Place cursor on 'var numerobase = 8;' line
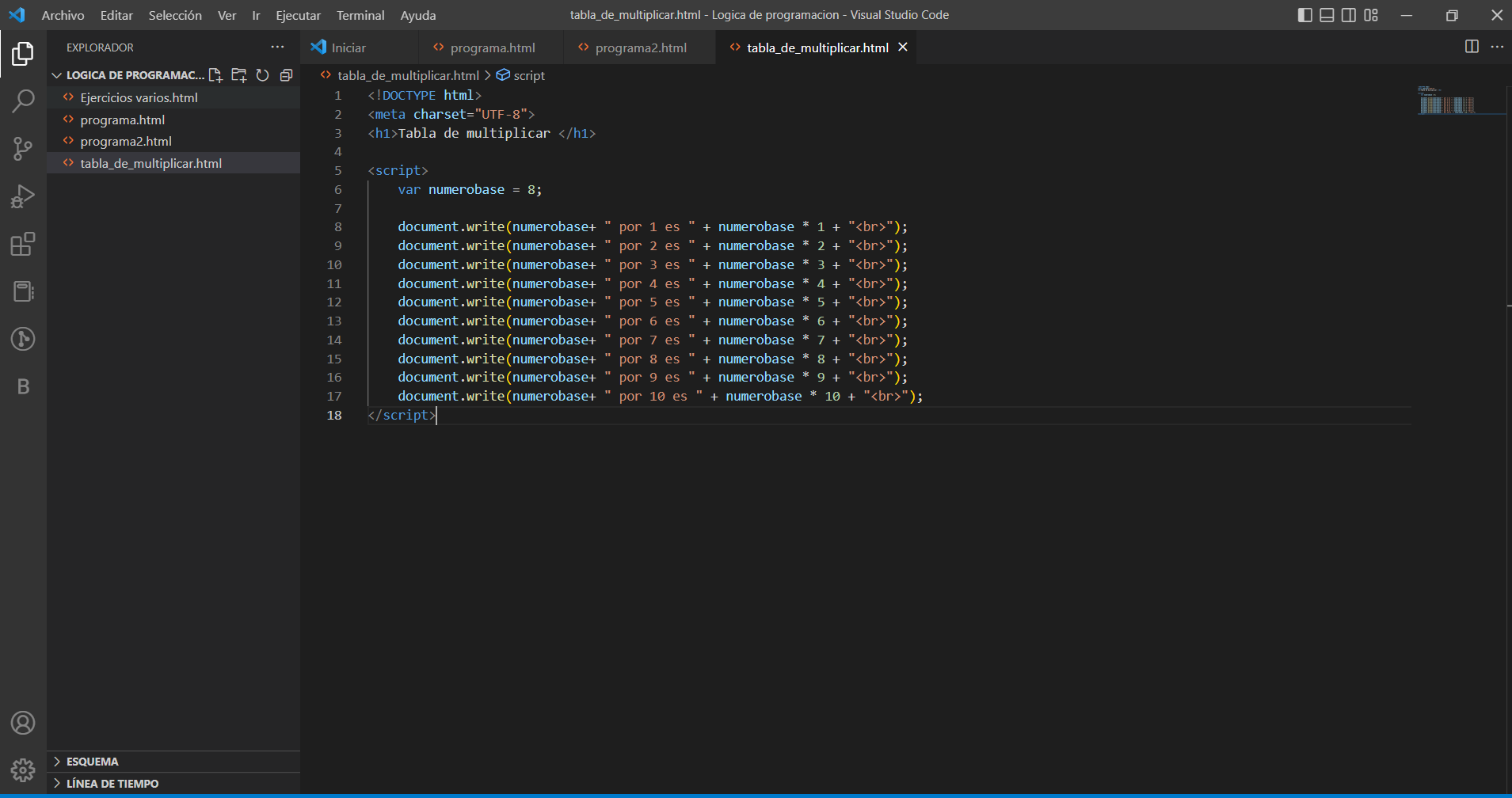This screenshot has height=798, width=1512. pyautogui.click(x=470, y=189)
